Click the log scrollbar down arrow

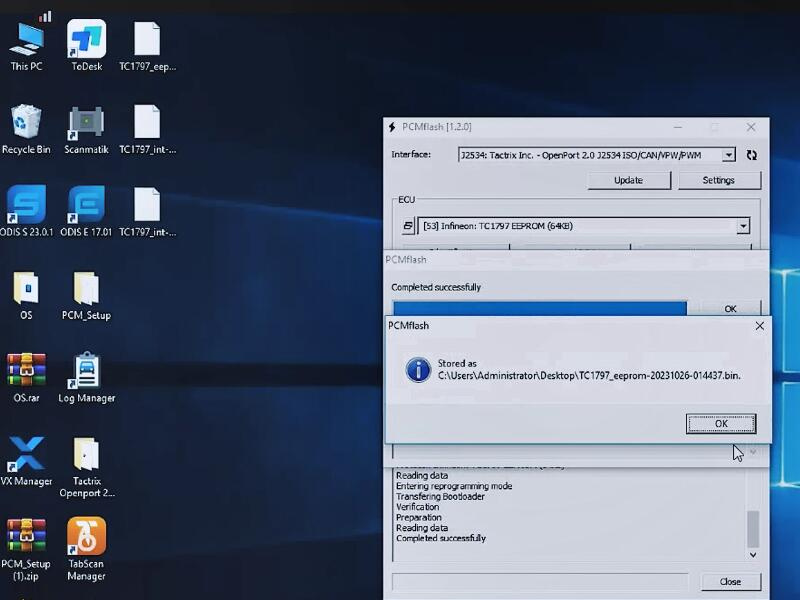coord(754,553)
